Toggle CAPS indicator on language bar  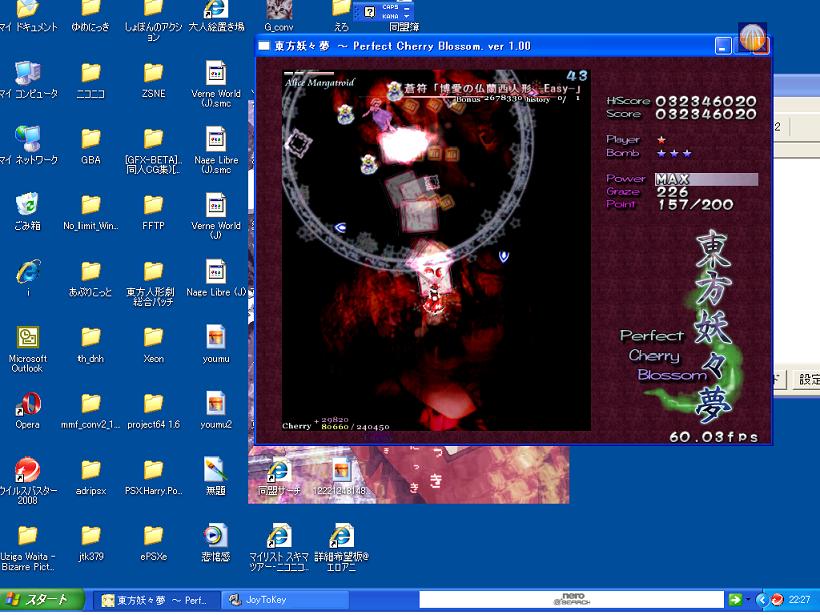pos(390,7)
